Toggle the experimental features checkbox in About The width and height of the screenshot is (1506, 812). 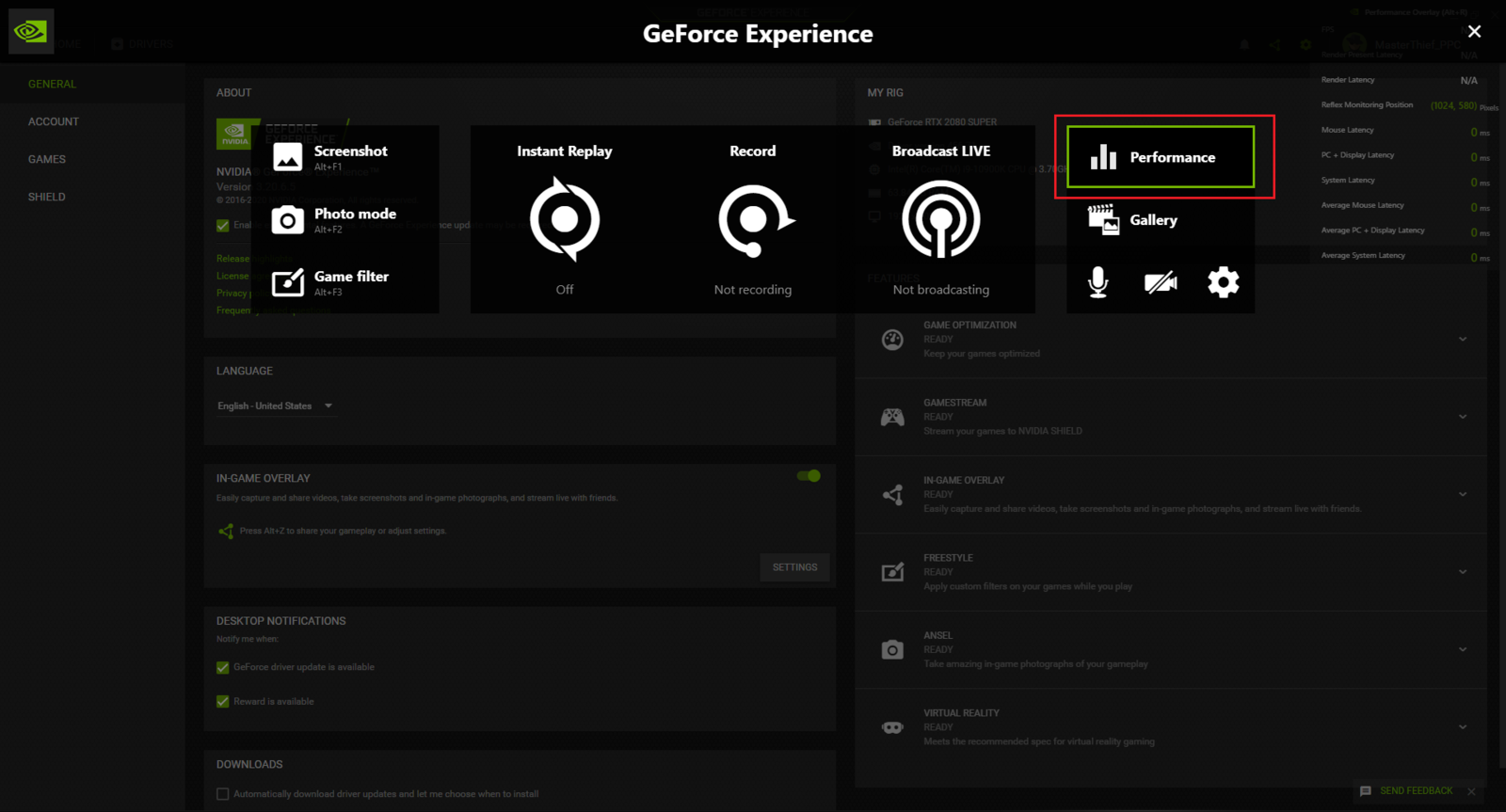click(x=223, y=226)
